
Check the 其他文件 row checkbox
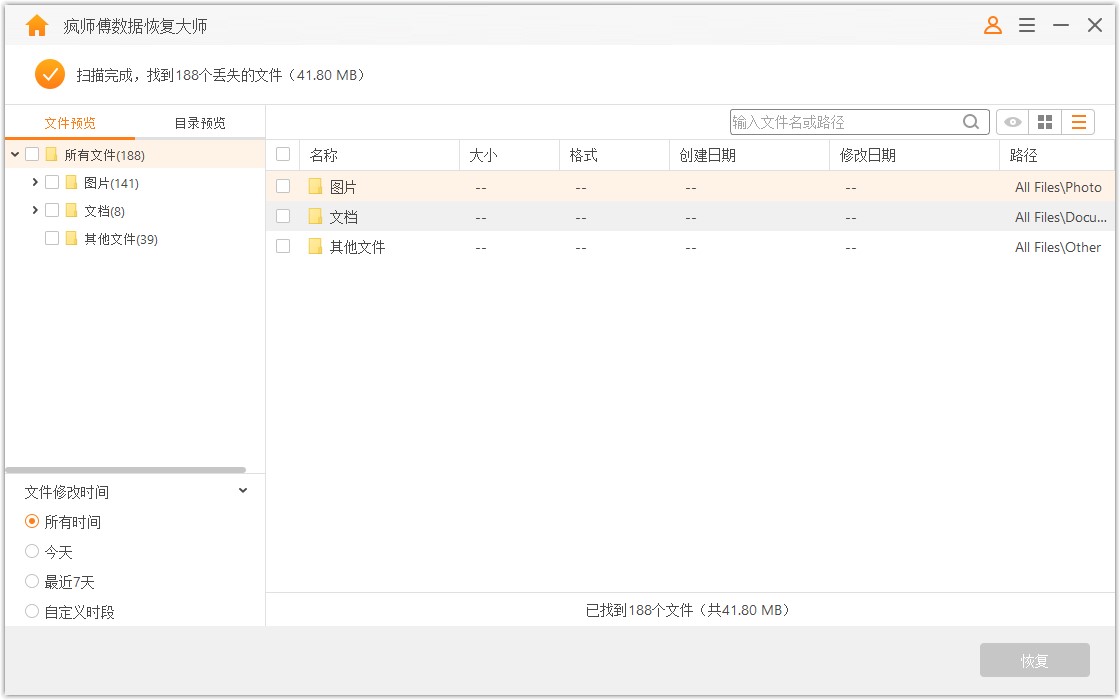click(283, 246)
